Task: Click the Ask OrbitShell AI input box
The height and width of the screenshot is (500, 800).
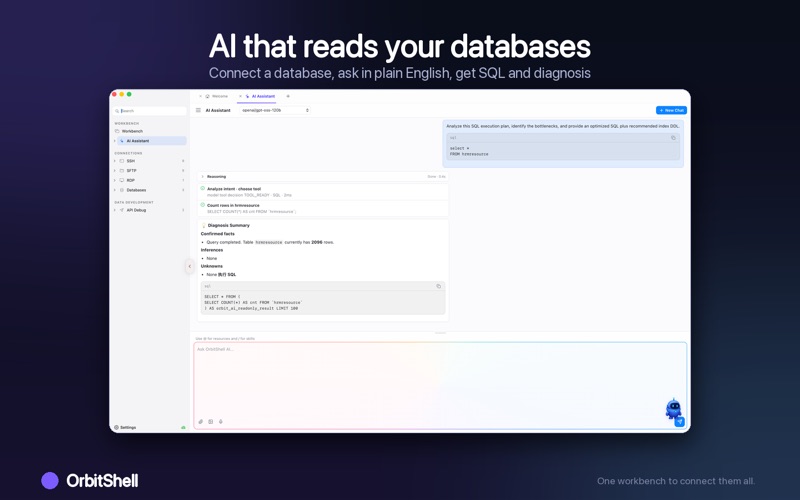Action: click(x=440, y=386)
